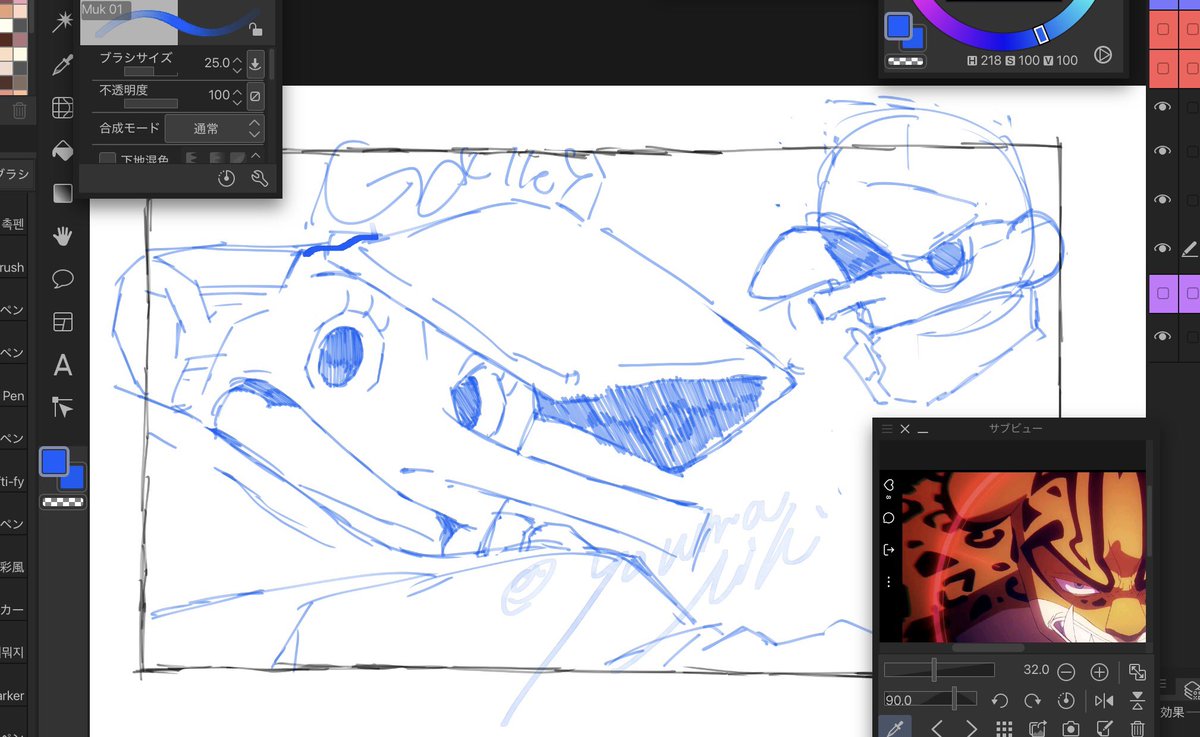Rotate the Sub View image right
The image size is (1200, 737).
pos(1032,700)
